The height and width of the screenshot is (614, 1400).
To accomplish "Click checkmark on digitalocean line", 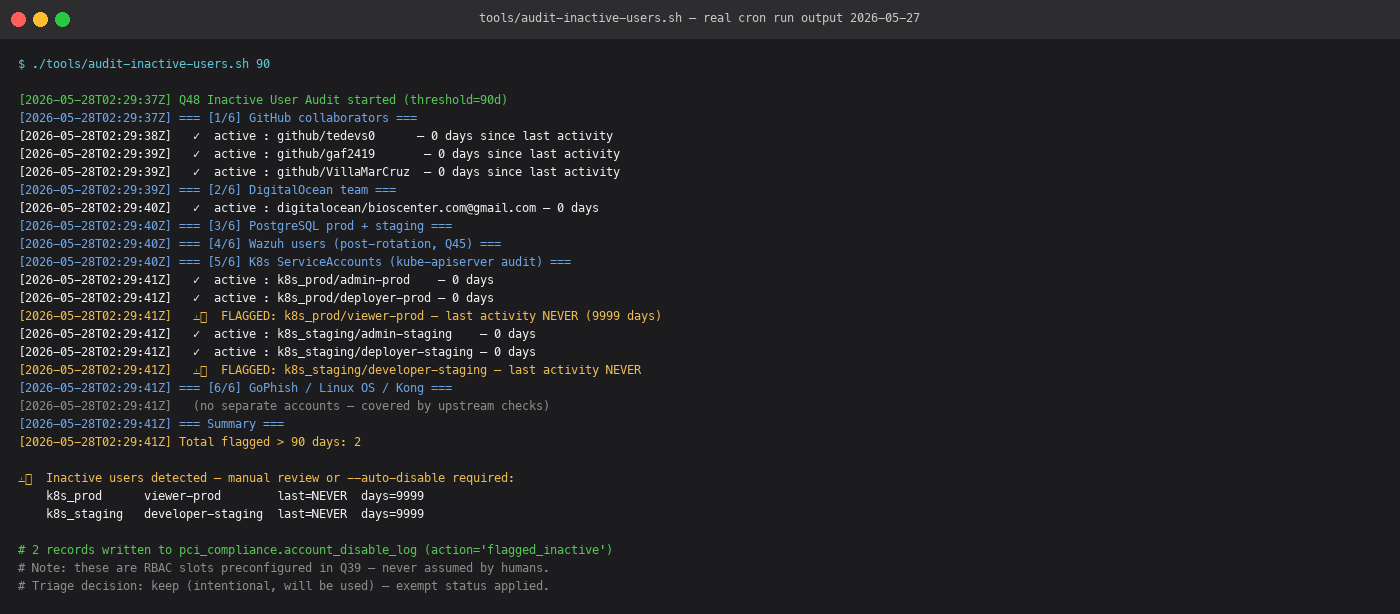I will point(197,208).
